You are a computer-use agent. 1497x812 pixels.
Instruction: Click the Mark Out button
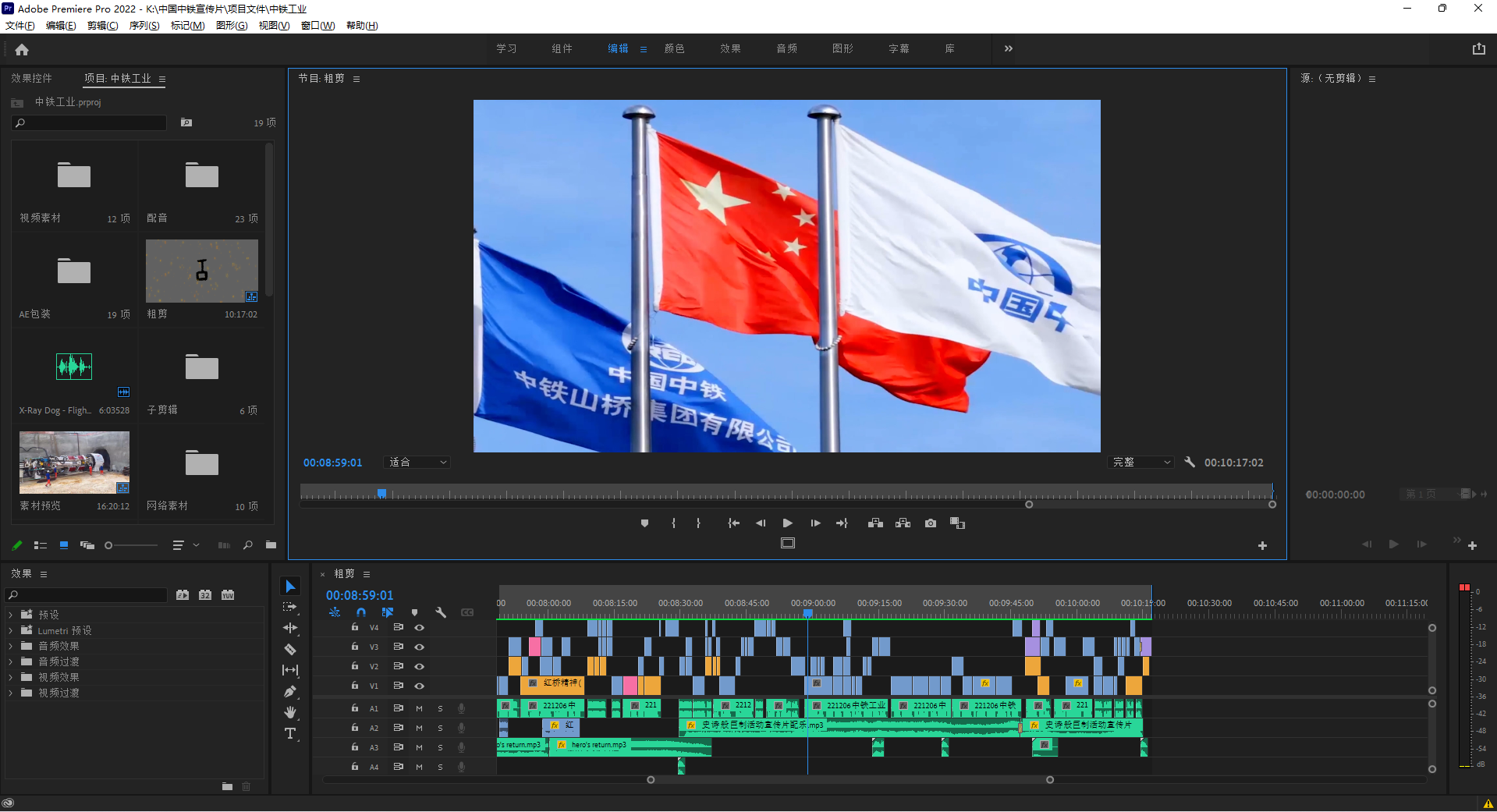point(698,523)
